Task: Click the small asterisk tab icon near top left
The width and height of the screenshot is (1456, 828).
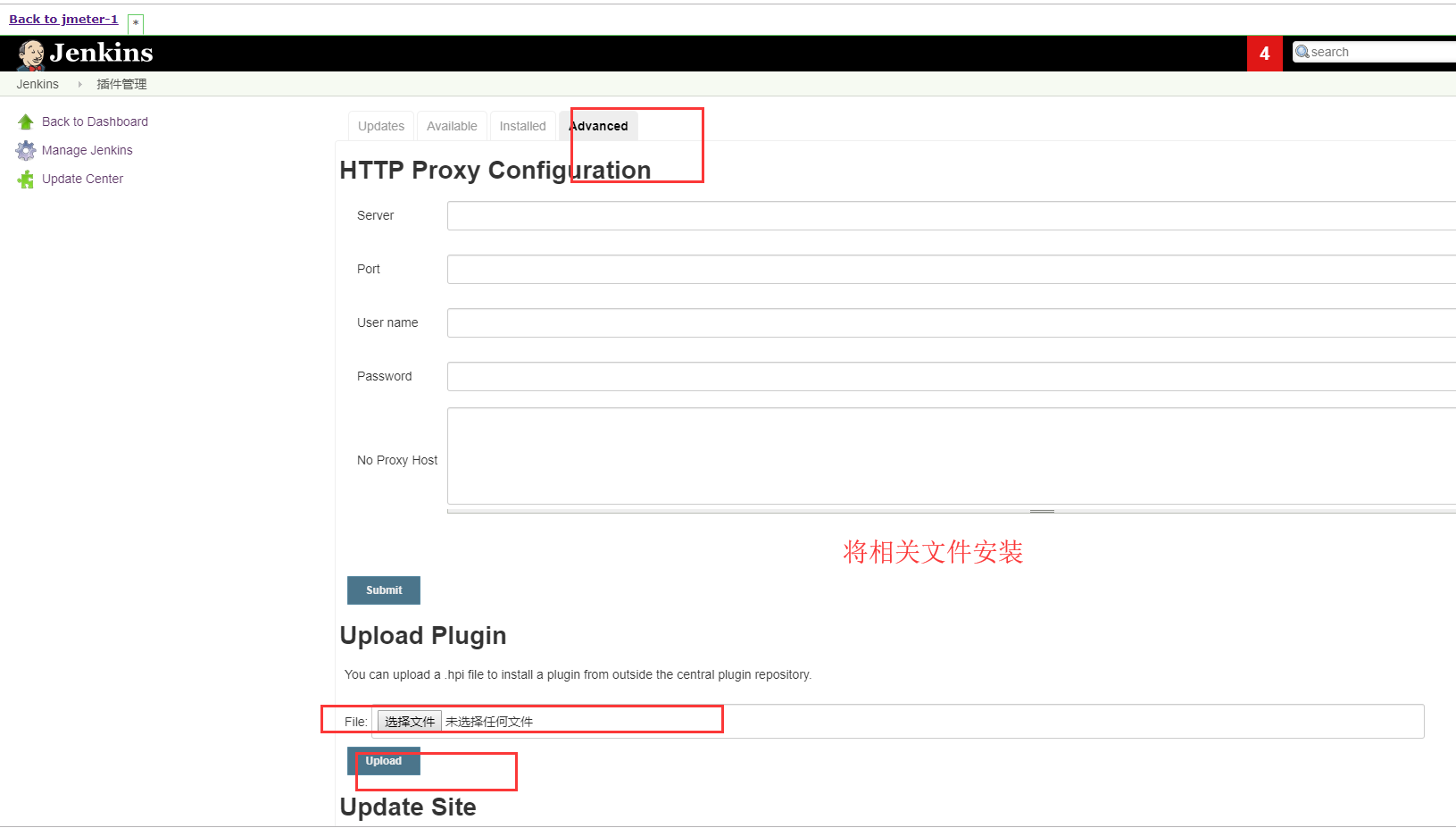Action: click(x=135, y=23)
